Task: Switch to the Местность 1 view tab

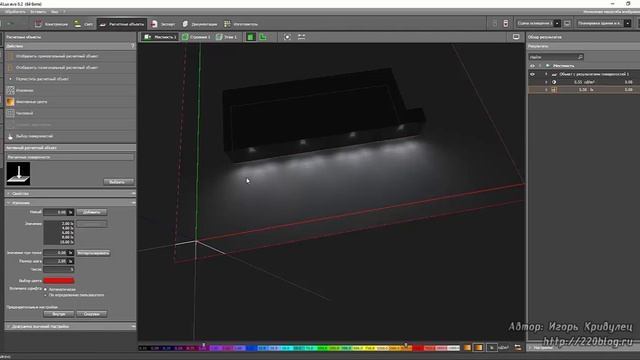Action: pyautogui.click(x=160, y=37)
